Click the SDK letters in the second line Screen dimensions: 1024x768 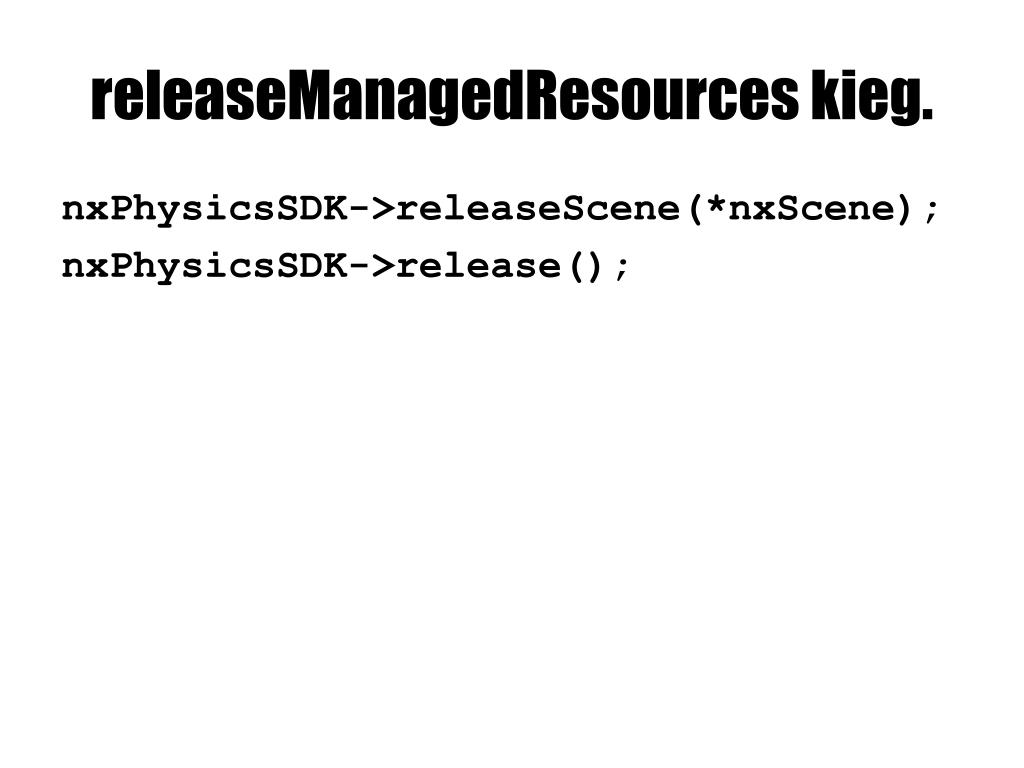coord(313,266)
